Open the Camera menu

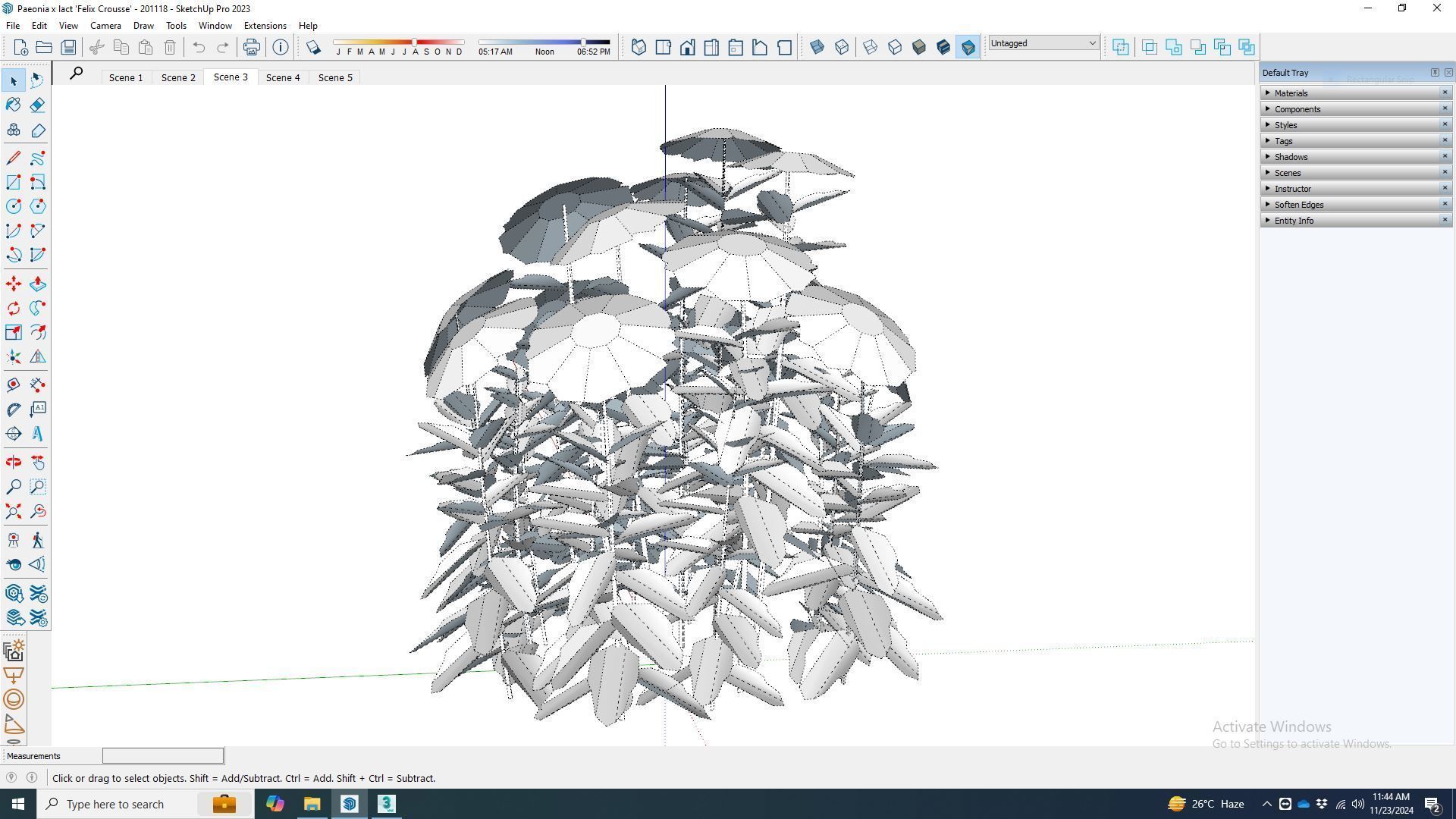105,25
